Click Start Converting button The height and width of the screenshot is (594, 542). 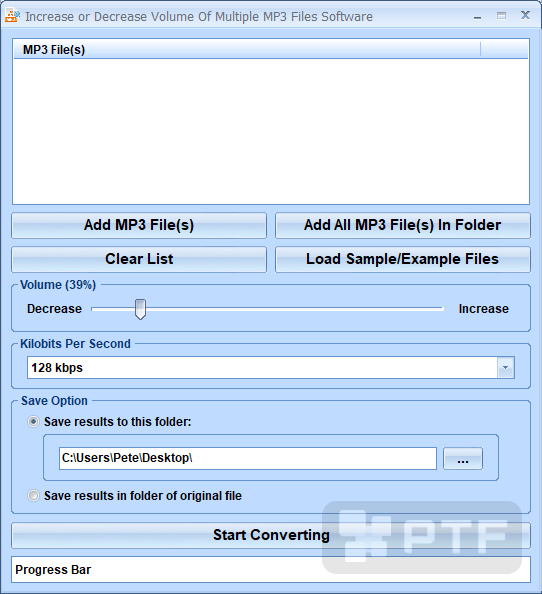(x=271, y=535)
